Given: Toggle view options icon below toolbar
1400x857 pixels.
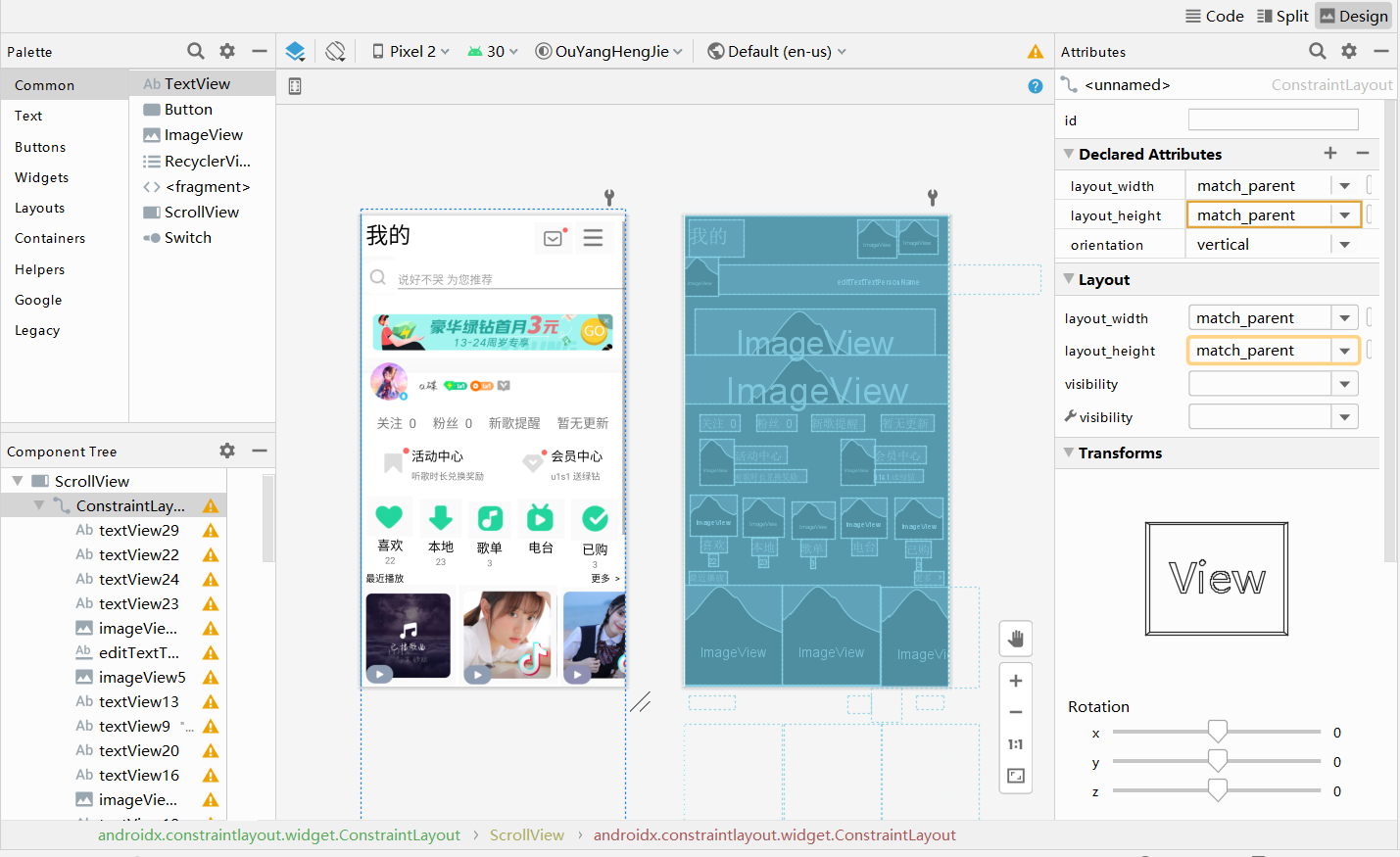Looking at the screenshot, I should [x=295, y=86].
